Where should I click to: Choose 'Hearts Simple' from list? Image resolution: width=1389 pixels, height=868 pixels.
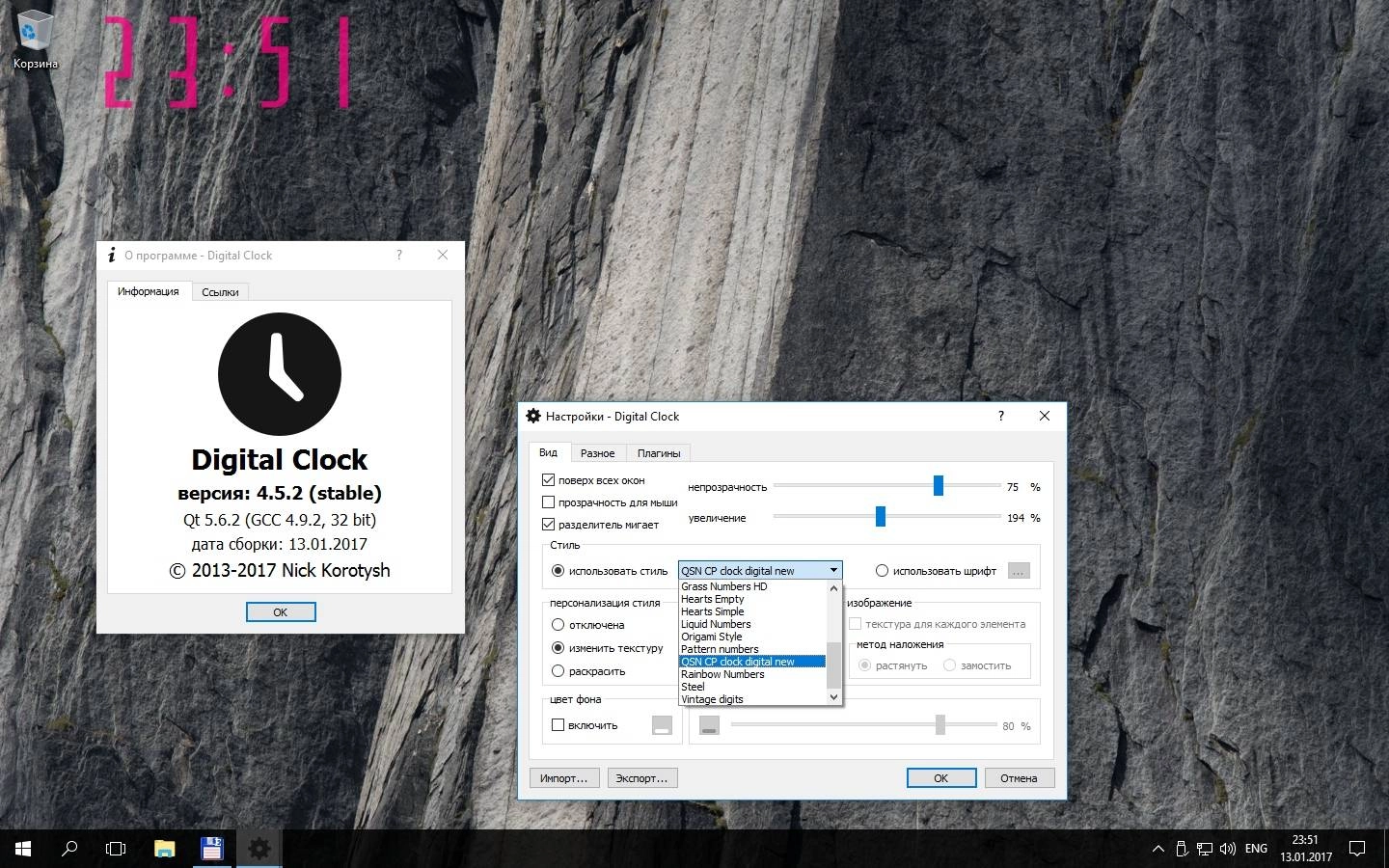[x=752, y=611]
